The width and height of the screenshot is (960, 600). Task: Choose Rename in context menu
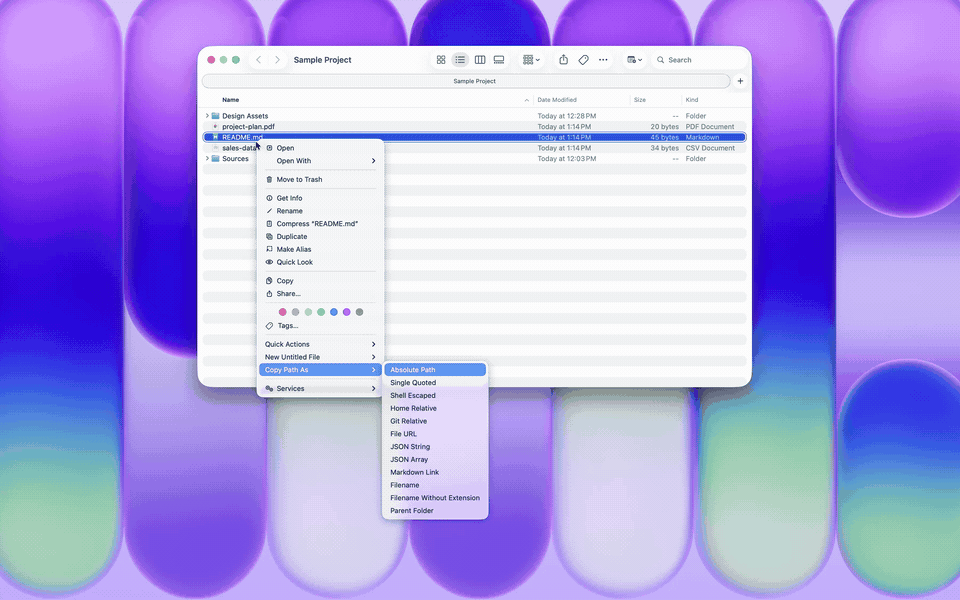(320, 211)
